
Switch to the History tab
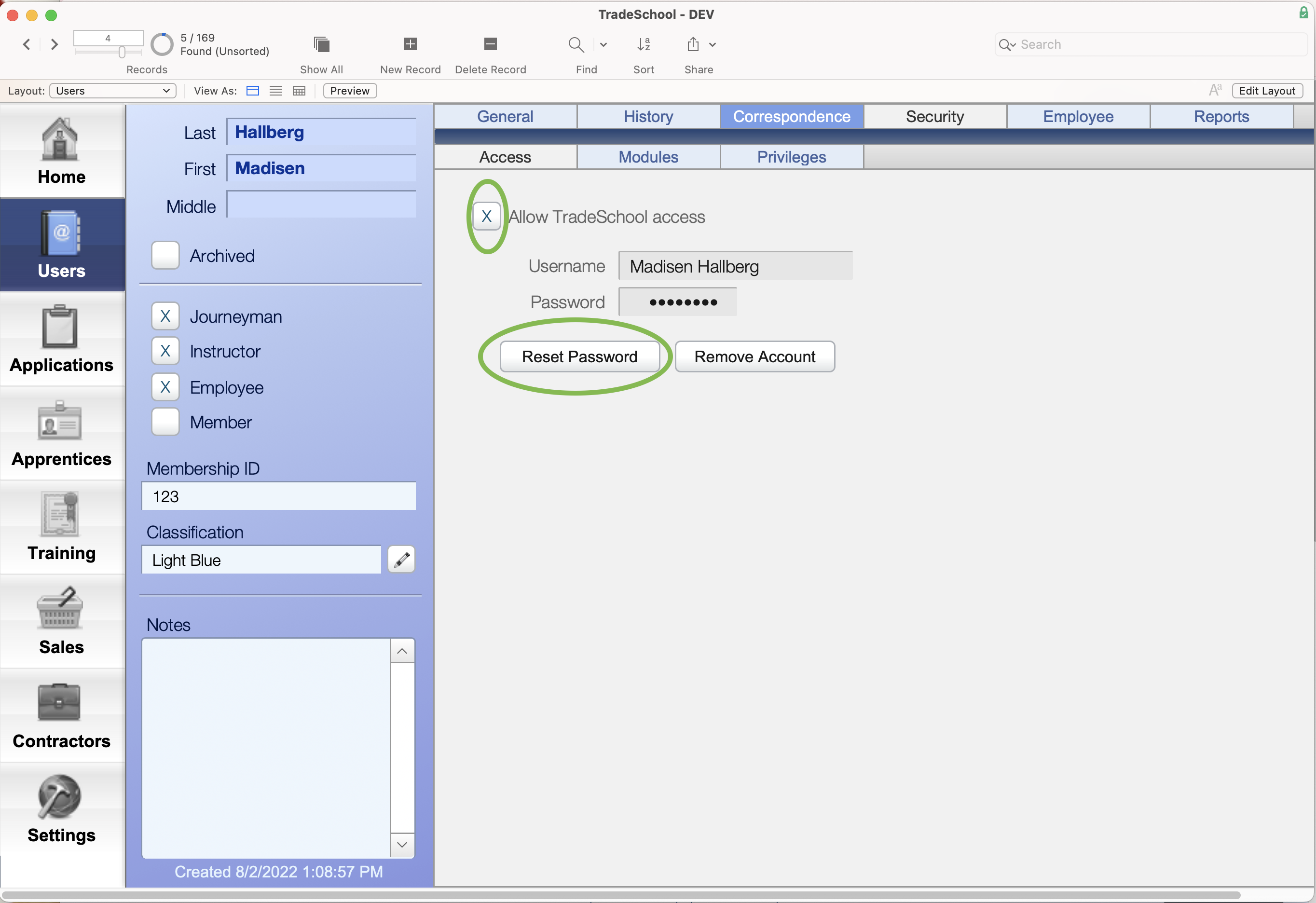pyautogui.click(x=648, y=117)
